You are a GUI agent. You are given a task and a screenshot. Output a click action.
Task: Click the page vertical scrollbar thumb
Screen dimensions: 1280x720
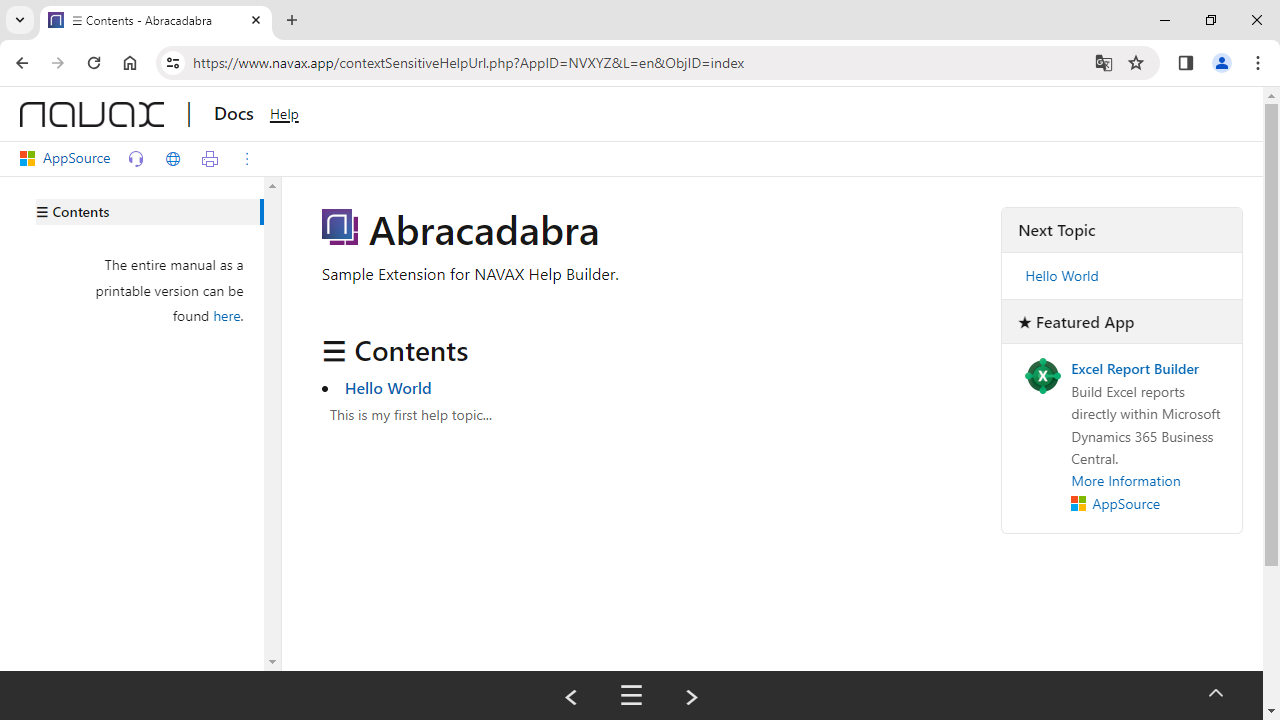(x=1272, y=334)
